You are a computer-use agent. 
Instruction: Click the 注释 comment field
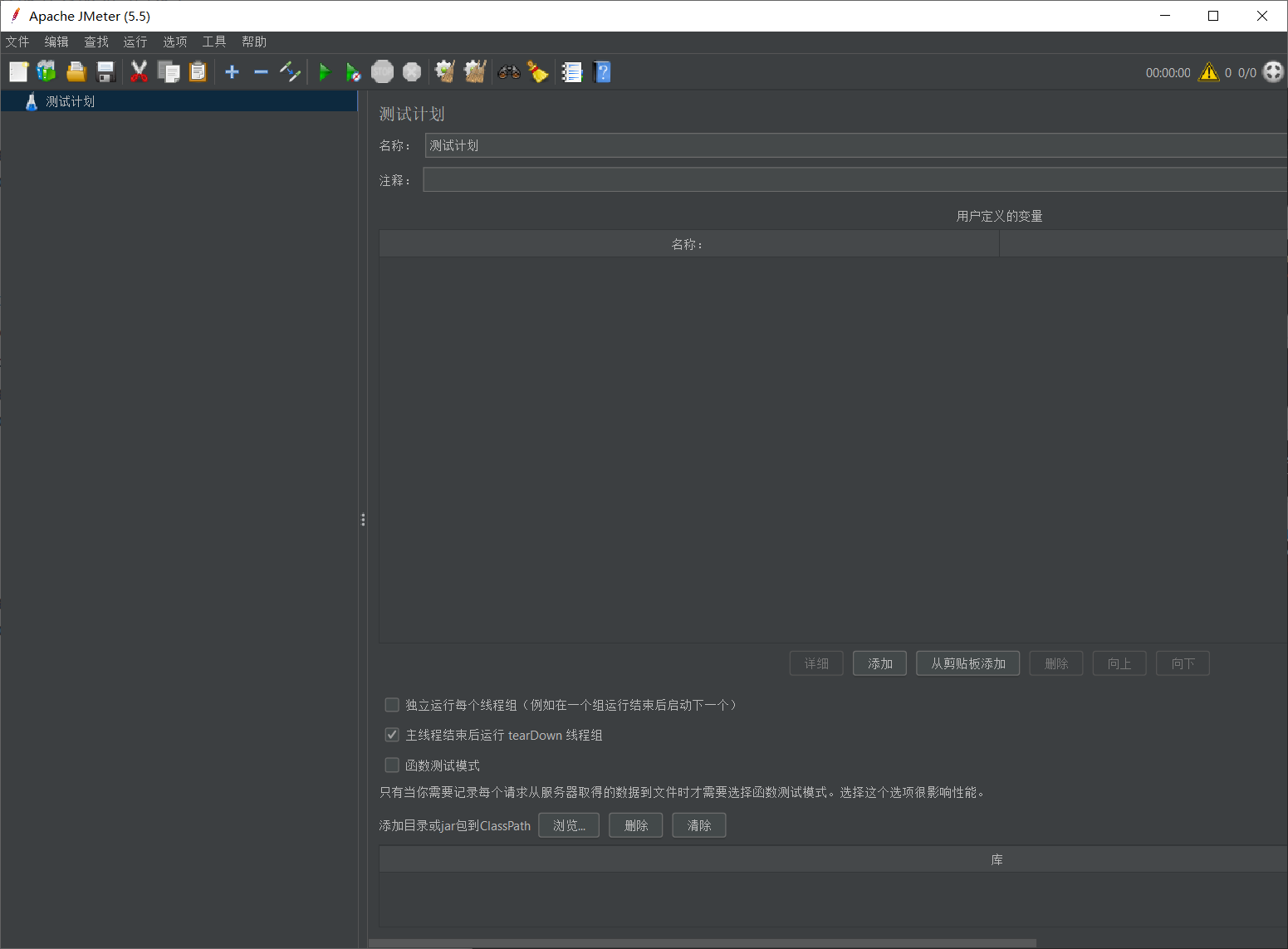point(855,179)
